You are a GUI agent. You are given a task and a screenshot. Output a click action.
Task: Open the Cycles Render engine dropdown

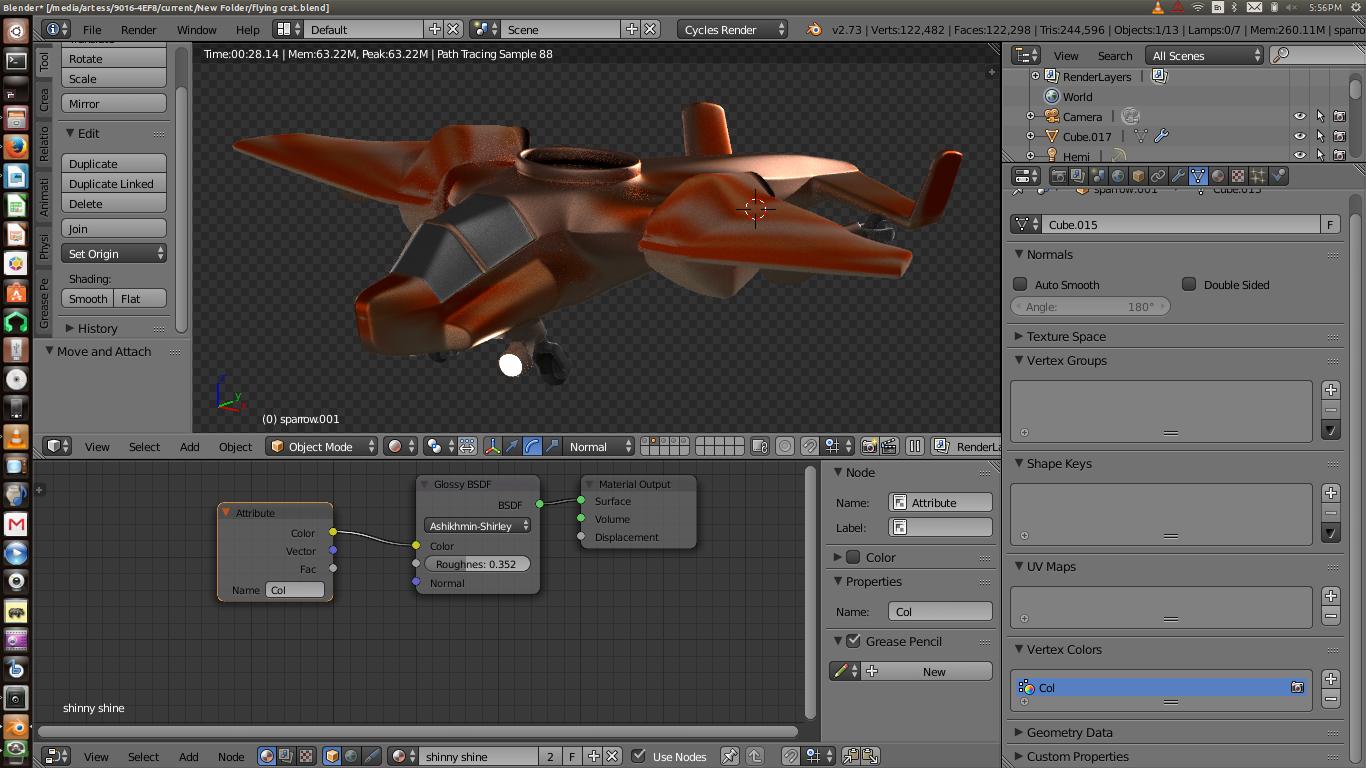733,29
